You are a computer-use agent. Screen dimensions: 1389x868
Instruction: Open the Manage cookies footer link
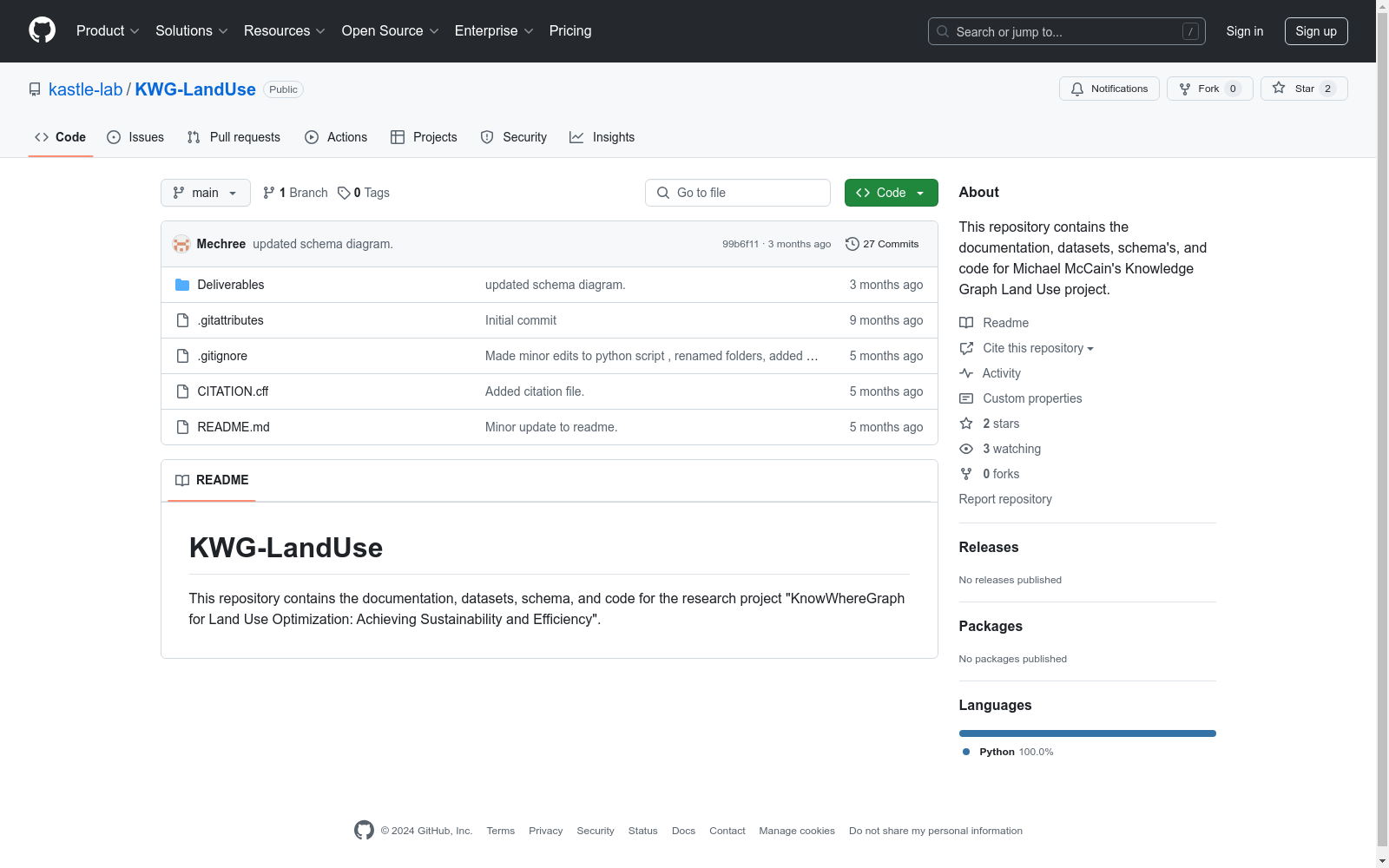797,831
